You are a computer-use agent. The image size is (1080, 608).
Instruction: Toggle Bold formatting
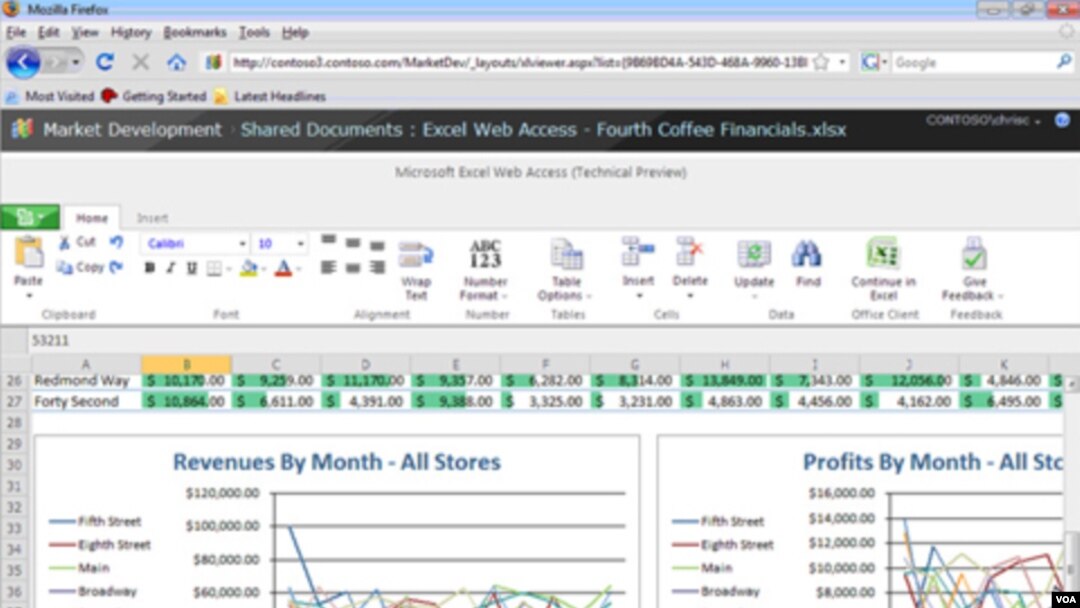pyautogui.click(x=149, y=269)
